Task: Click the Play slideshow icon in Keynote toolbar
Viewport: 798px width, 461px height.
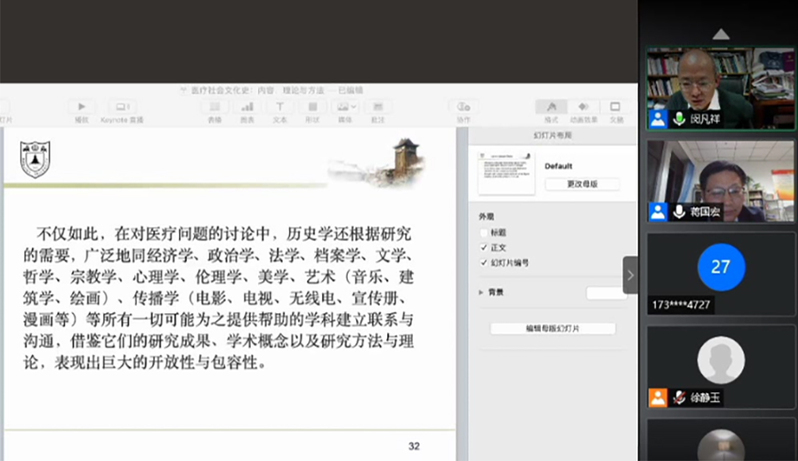Action: point(81,107)
